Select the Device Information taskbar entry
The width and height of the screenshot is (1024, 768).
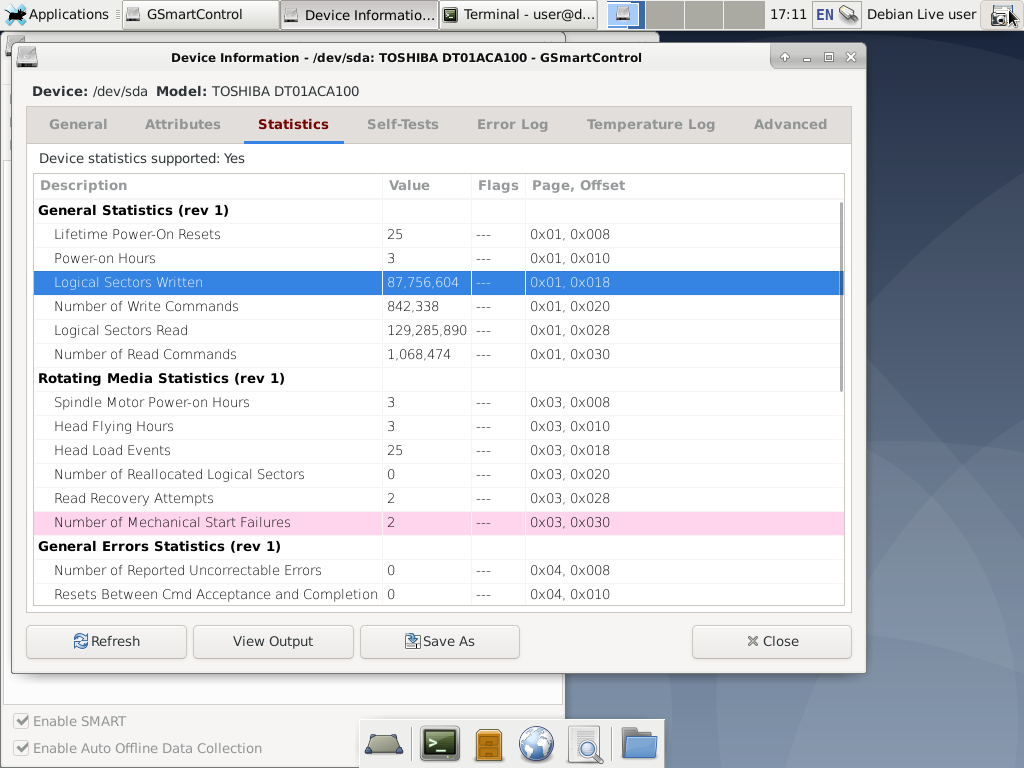pos(359,14)
